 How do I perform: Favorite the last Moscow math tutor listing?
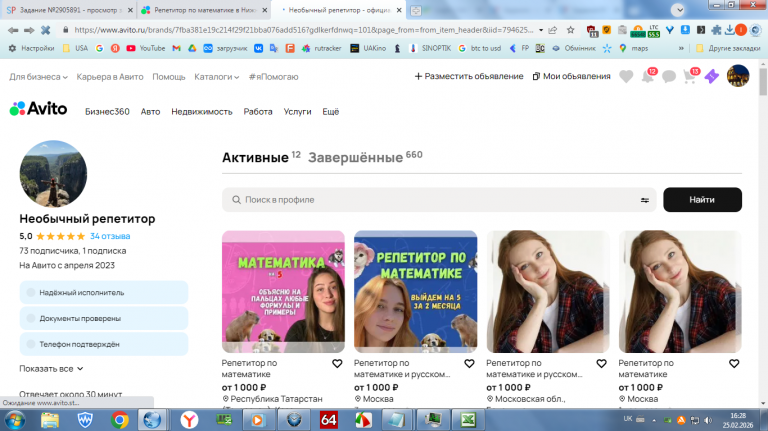[x=734, y=363]
